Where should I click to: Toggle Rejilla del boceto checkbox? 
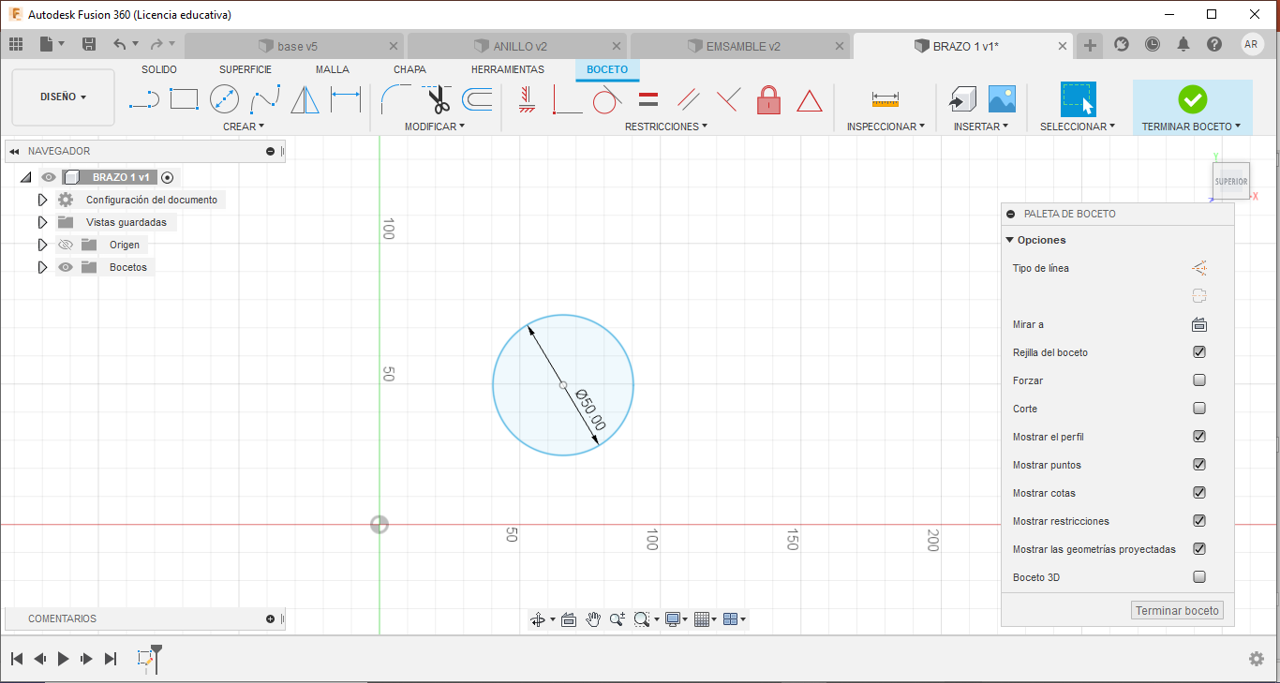[1199, 352]
